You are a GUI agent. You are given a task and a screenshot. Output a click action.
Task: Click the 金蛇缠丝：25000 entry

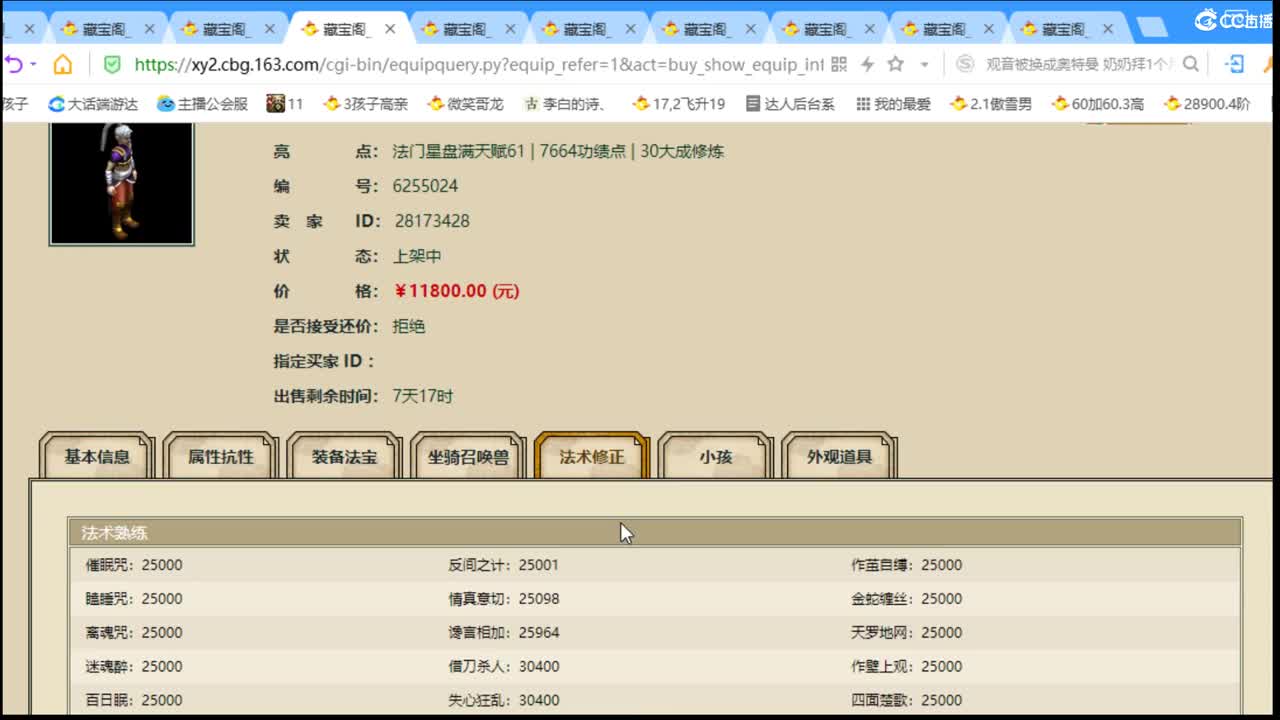click(907, 599)
